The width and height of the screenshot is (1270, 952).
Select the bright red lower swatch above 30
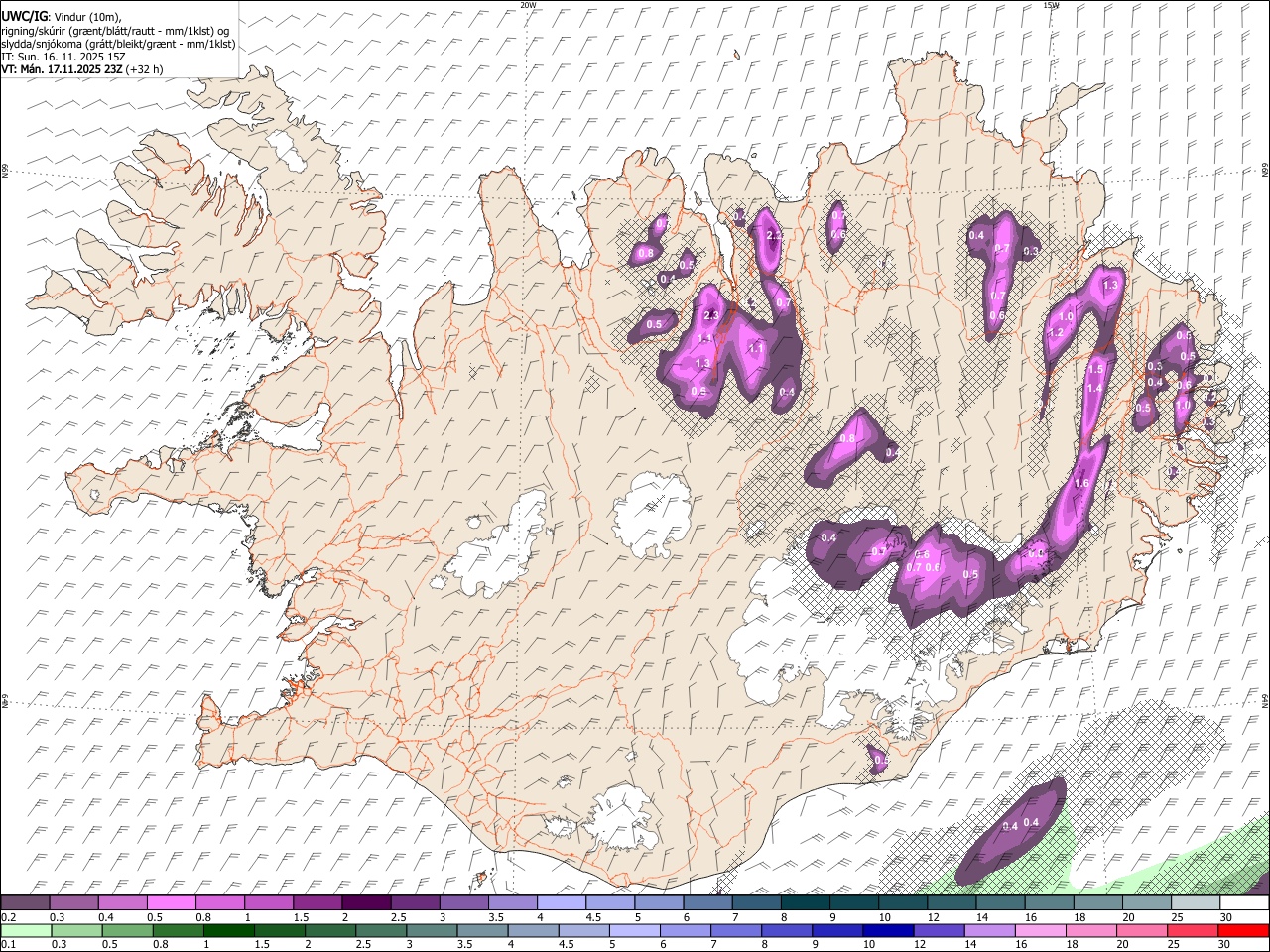pos(1242,931)
